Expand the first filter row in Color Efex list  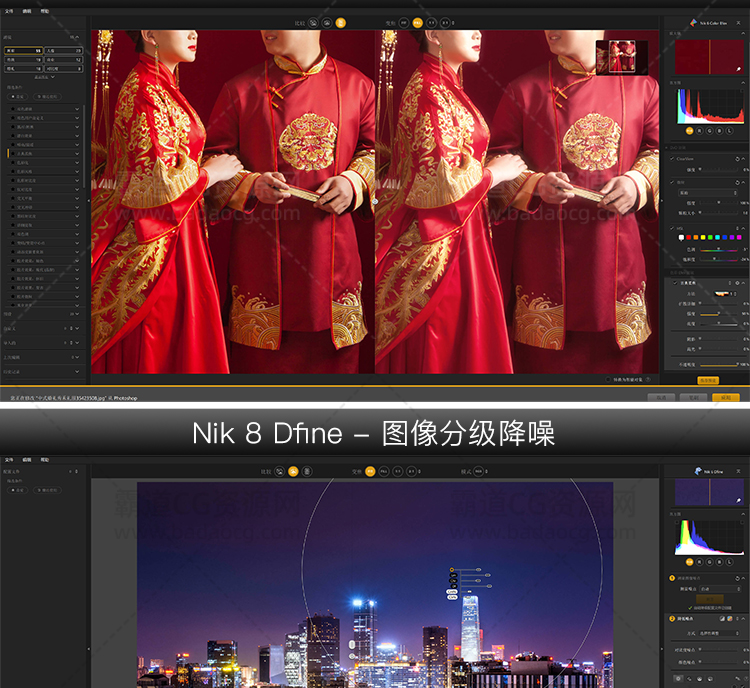tap(77, 109)
